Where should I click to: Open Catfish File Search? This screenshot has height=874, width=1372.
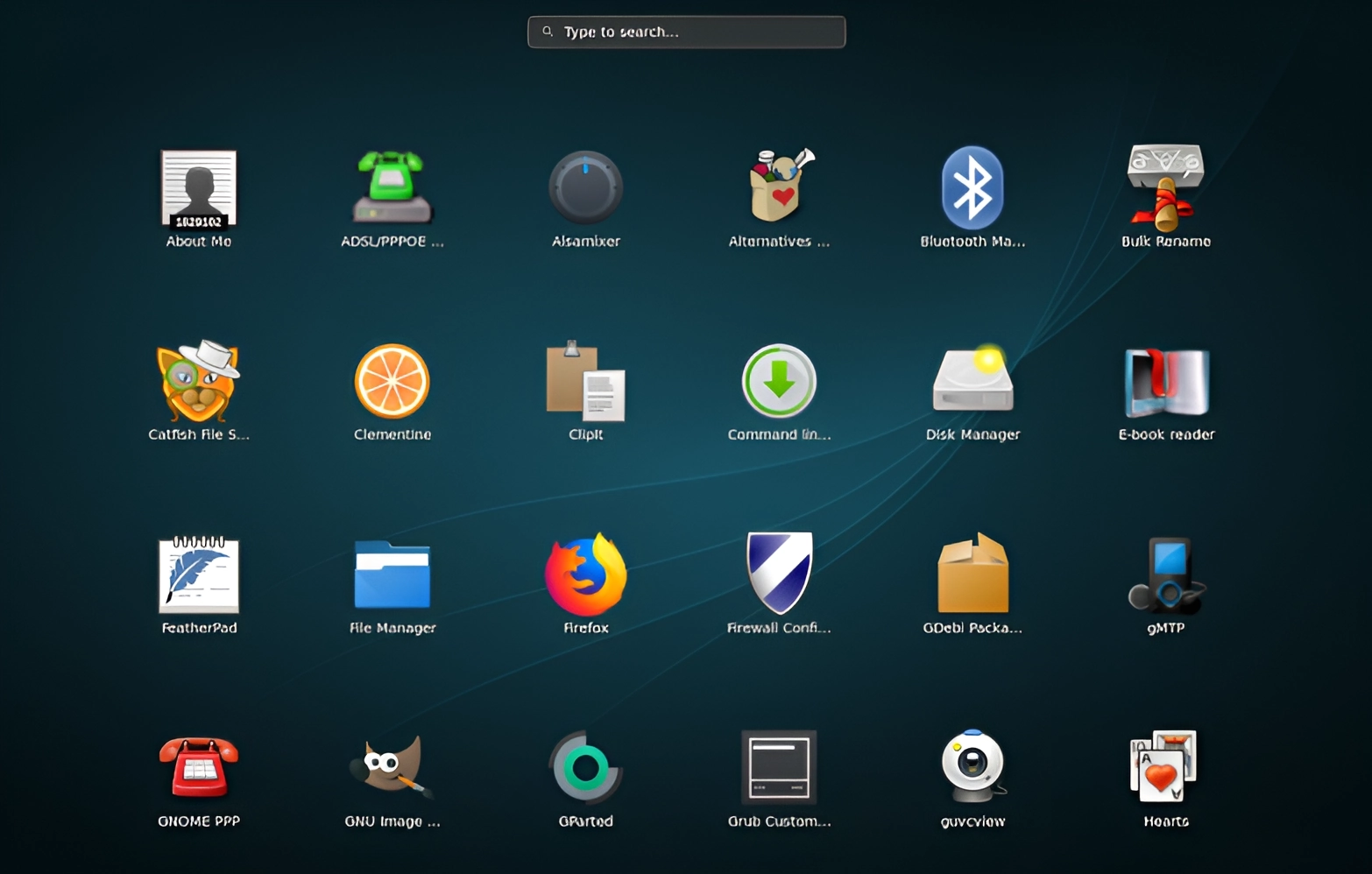point(198,381)
